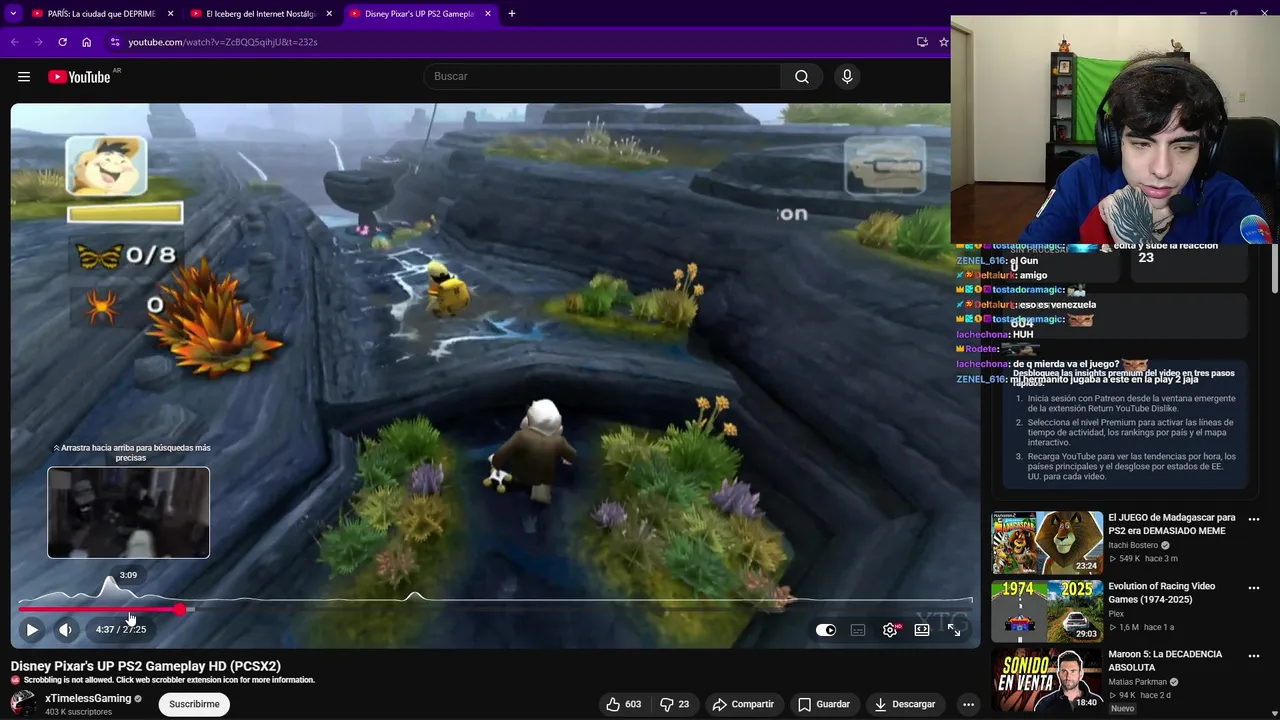1280x720 pixels.
Task: Open Maroon 5: La DECADENCIA ABSOLUTA title
Action: [1165, 660]
